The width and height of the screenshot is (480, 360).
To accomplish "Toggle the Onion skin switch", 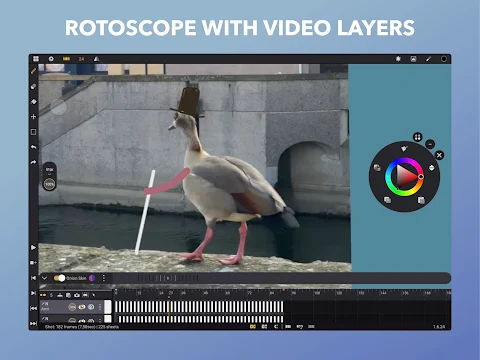I will (59, 278).
